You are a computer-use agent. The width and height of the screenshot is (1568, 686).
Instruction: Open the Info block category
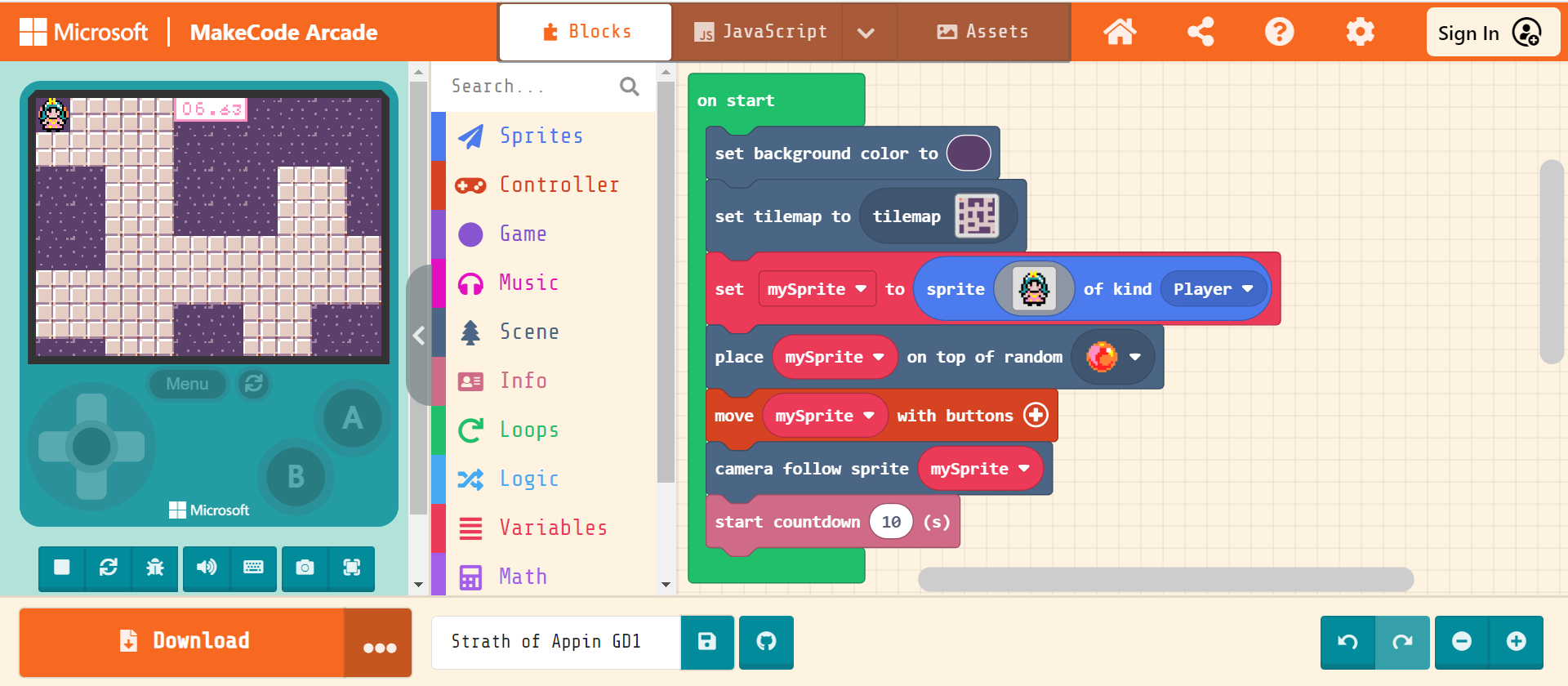click(544, 381)
